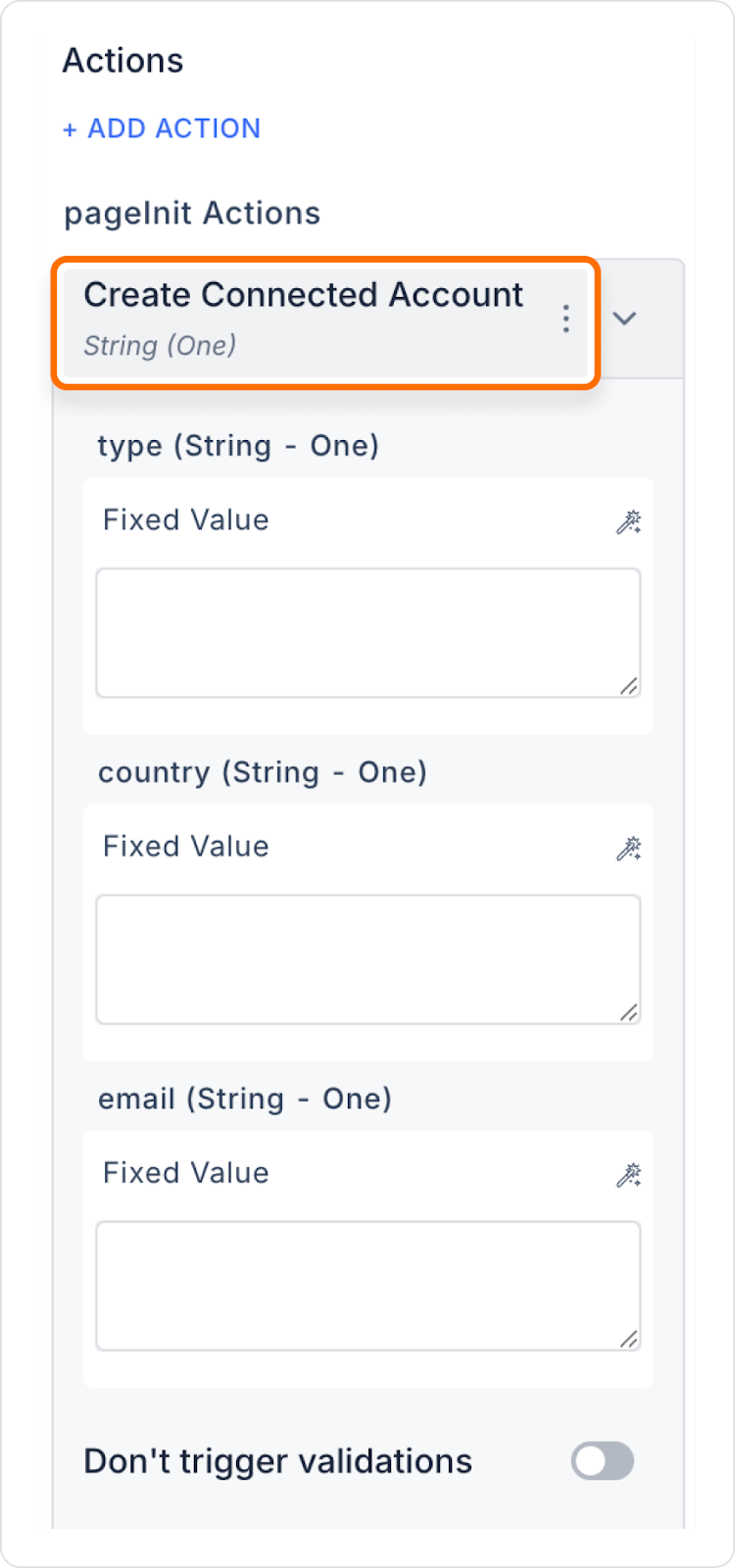The width and height of the screenshot is (735, 1568).
Task: Click the magic wand icon for email
Action: (628, 1174)
